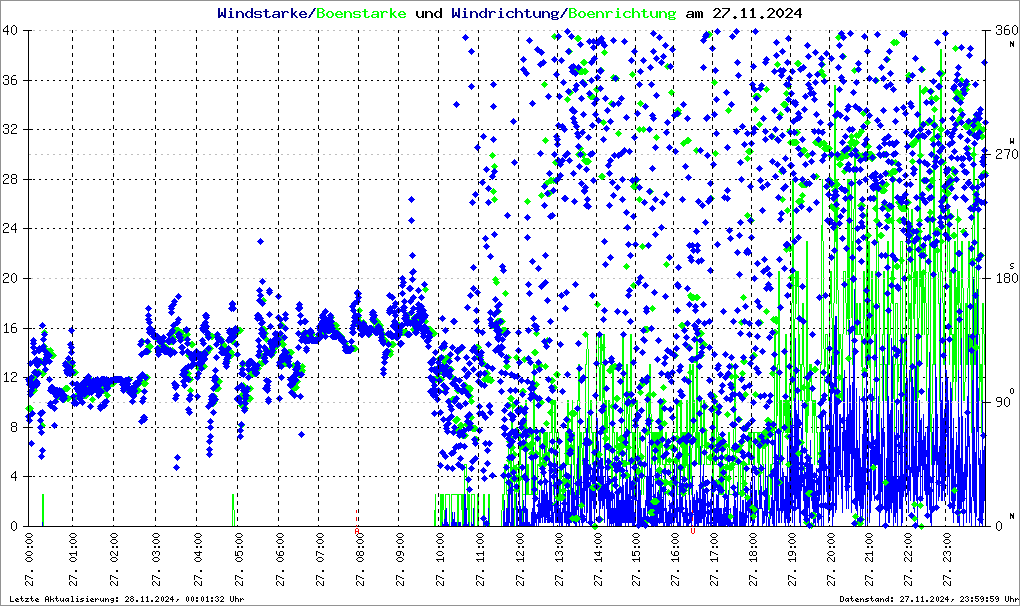Click the time axis label '27. 03:00'

[x=156, y=560]
